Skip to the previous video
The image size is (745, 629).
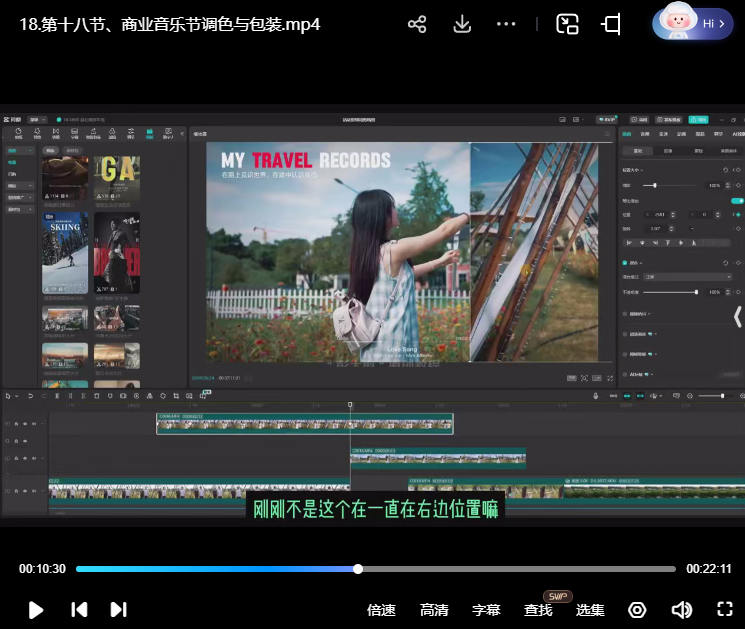79,609
